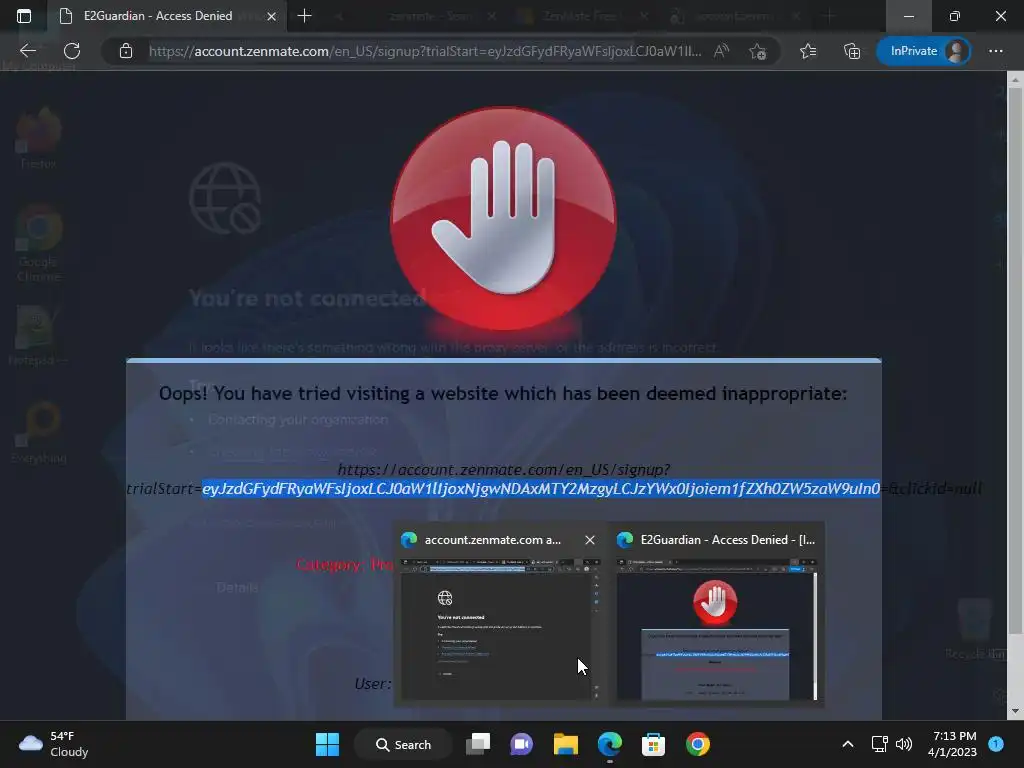Click the Microsoft Edge taskbar icon
This screenshot has width=1024, height=768.
coord(609,744)
